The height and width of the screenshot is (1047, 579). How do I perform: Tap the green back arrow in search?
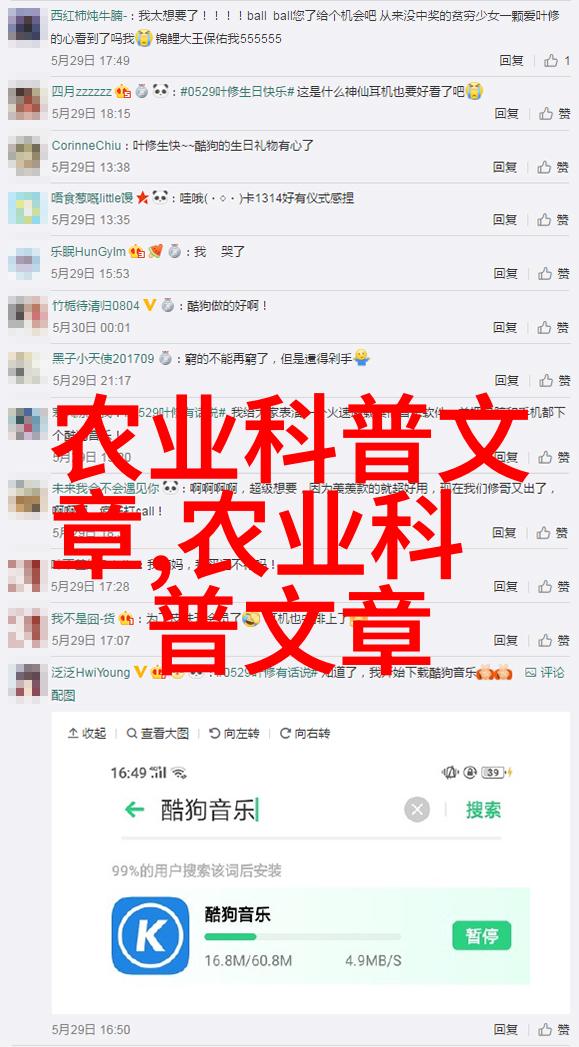(x=135, y=810)
